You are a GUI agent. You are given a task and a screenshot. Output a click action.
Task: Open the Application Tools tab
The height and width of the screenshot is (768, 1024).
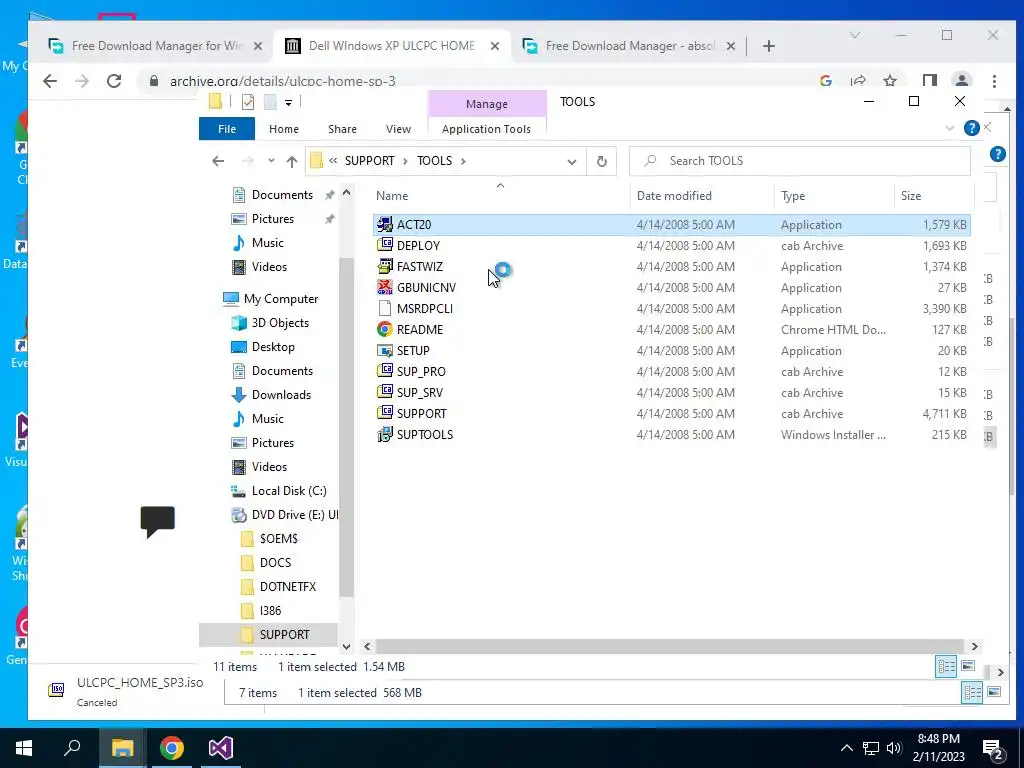[486, 129]
